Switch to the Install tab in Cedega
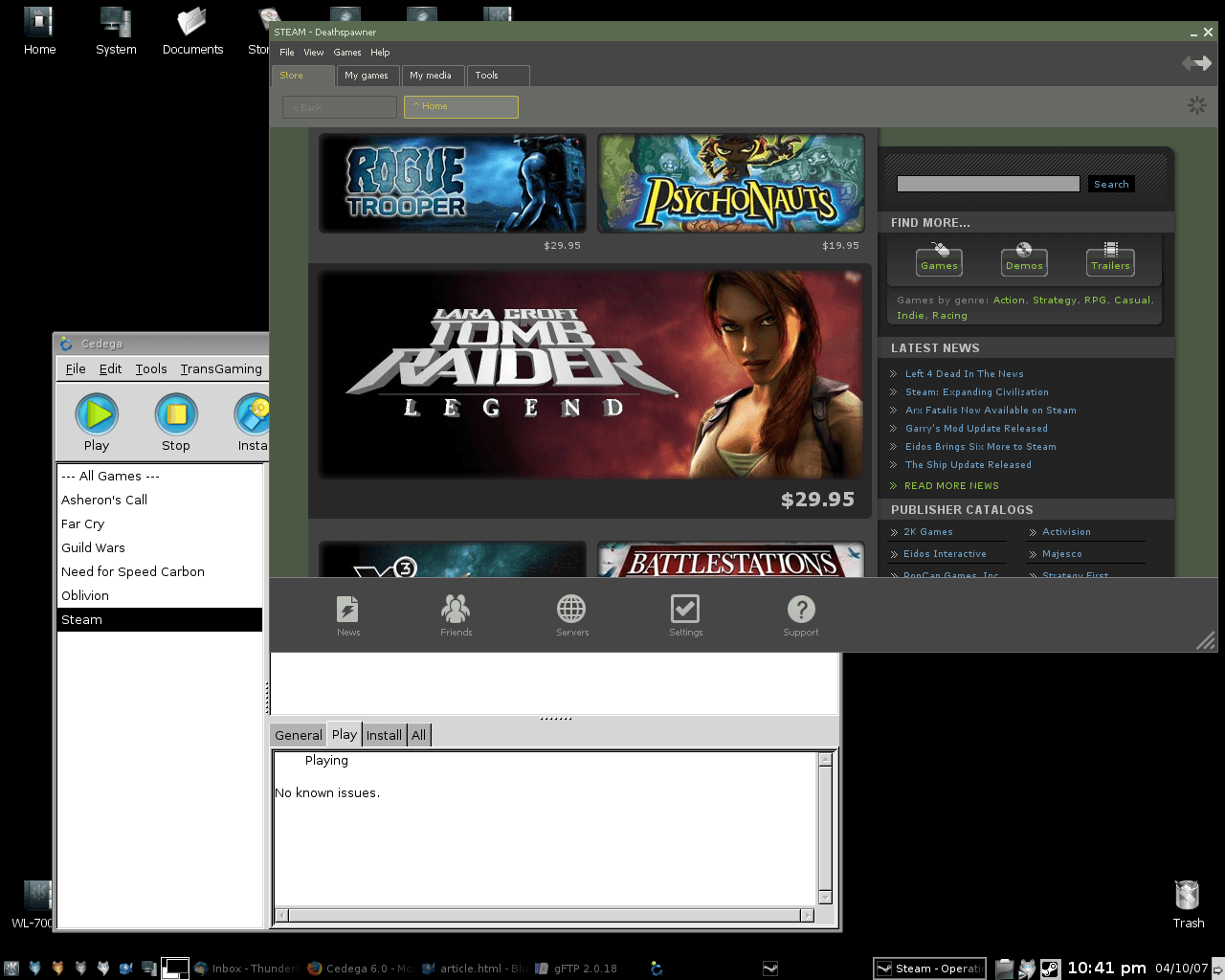The width and height of the screenshot is (1225, 980). (384, 735)
